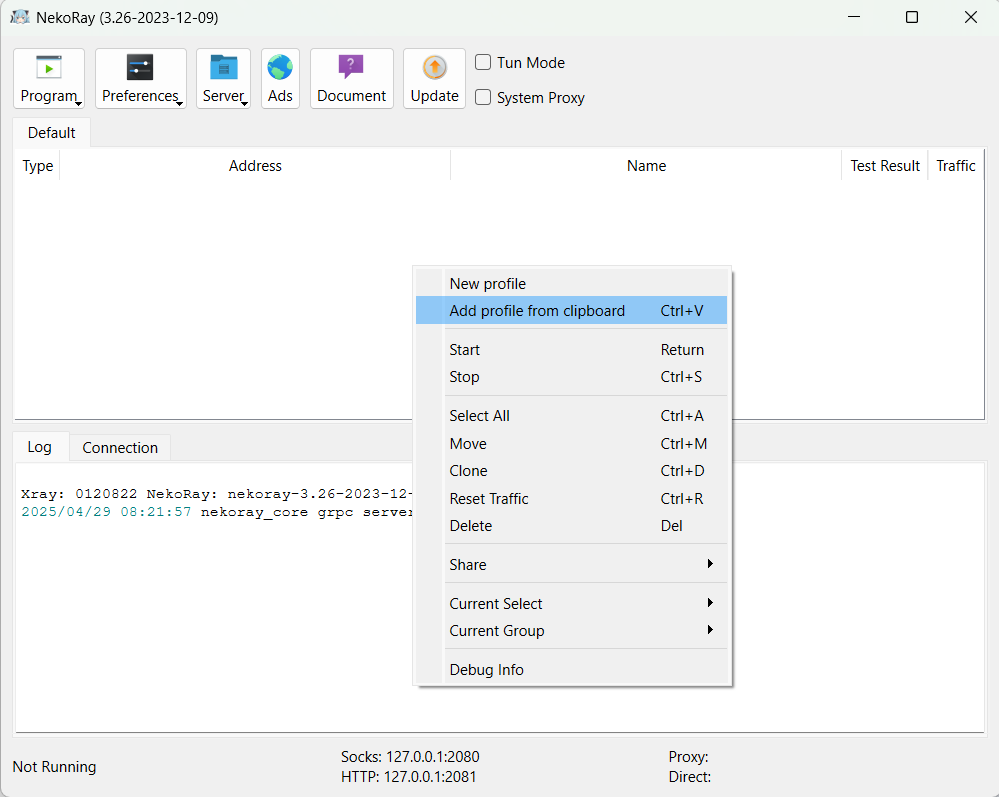This screenshot has height=797, width=999.
Task: Open the Document help icon
Action: [351, 67]
